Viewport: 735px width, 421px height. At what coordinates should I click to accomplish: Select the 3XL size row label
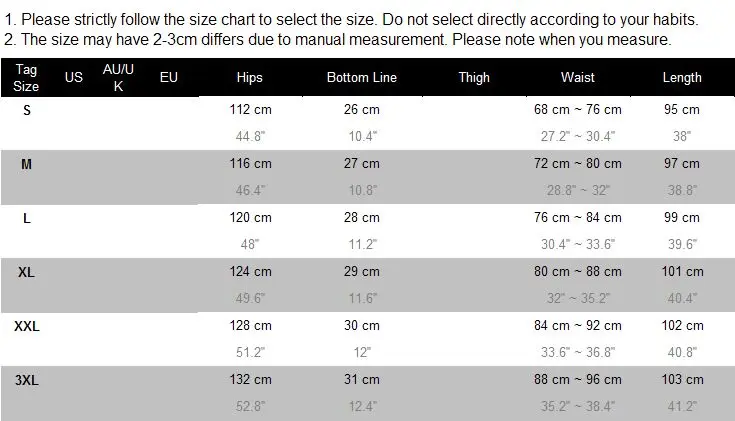pyautogui.click(x=26, y=380)
